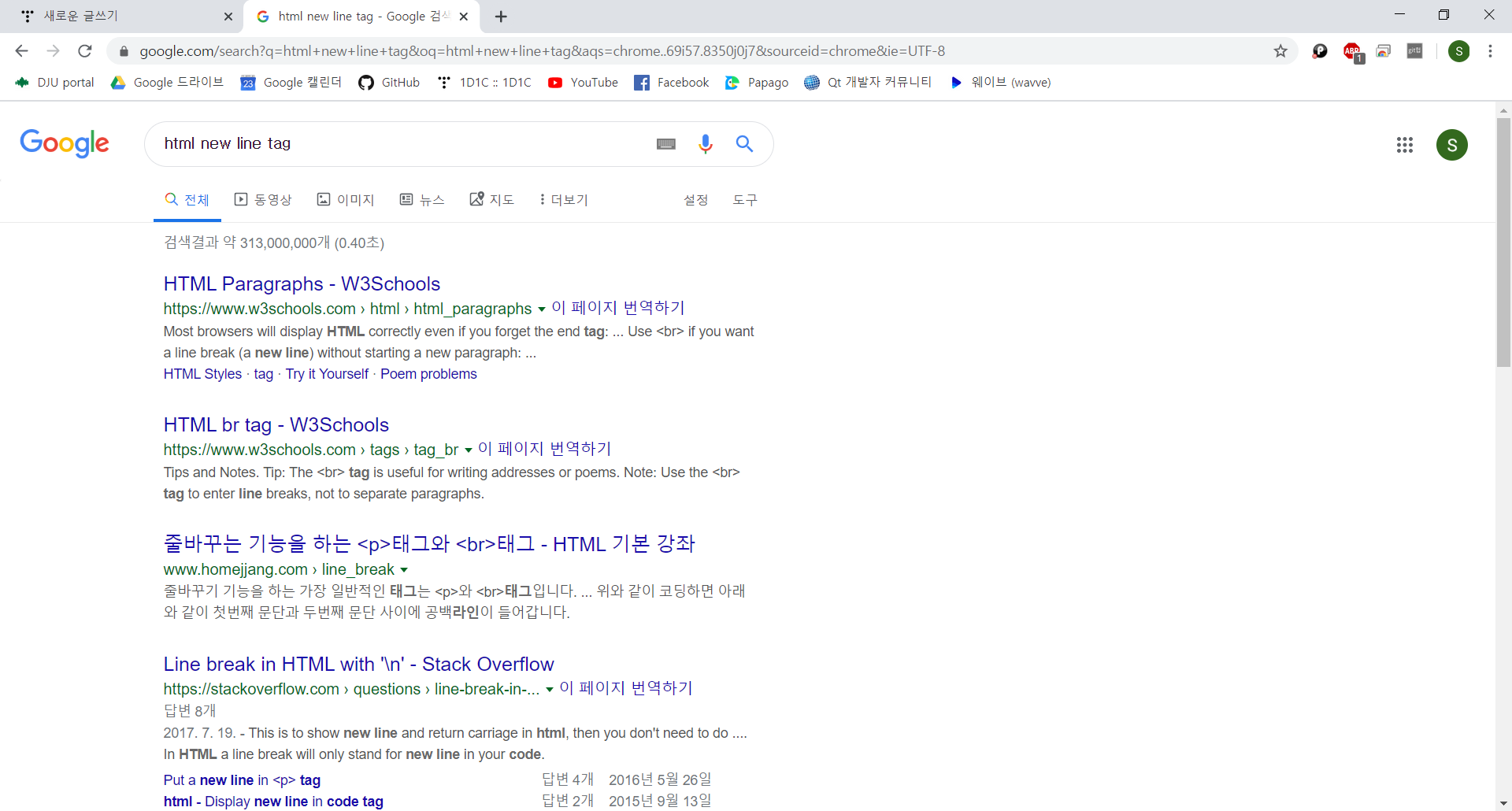This screenshot has height=811, width=1512.
Task: View site information via lock icon
Action: (124, 51)
